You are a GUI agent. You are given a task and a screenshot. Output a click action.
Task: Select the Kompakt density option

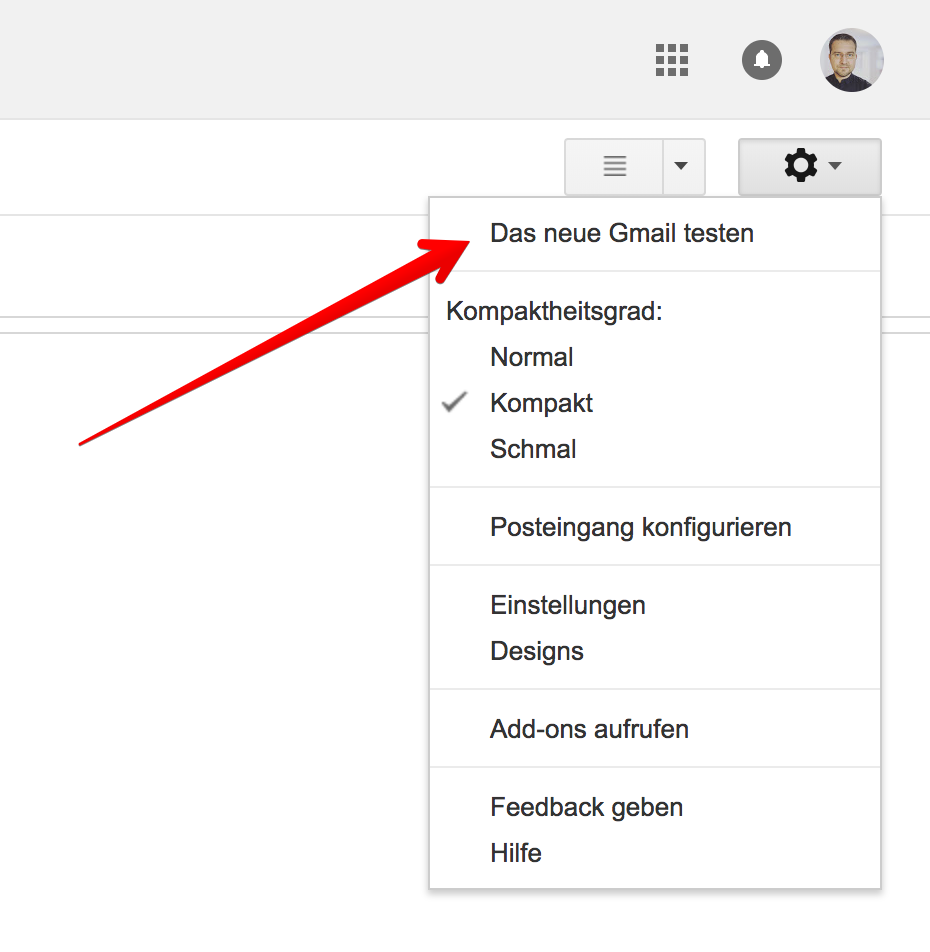point(541,403)
